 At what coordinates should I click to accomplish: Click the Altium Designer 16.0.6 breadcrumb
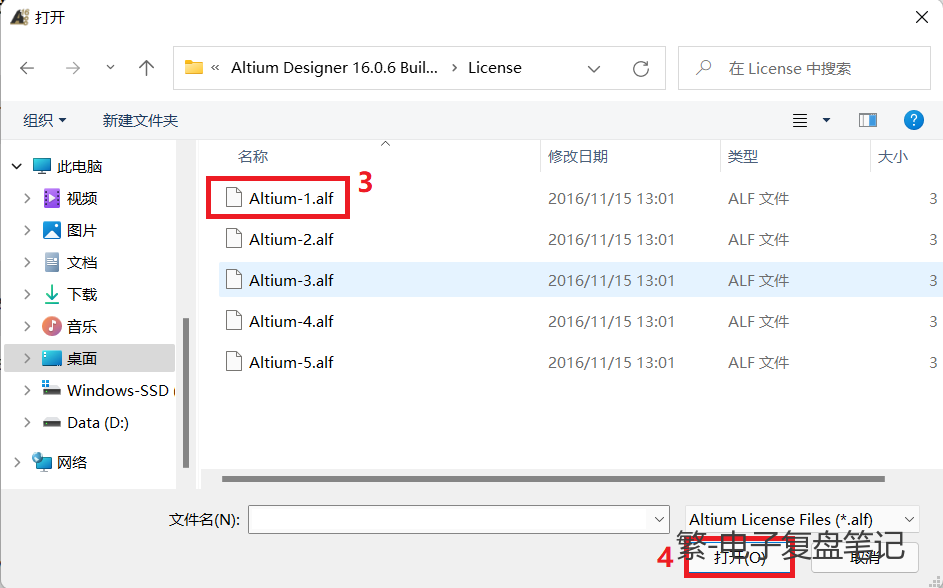click(x=334, y=68)
